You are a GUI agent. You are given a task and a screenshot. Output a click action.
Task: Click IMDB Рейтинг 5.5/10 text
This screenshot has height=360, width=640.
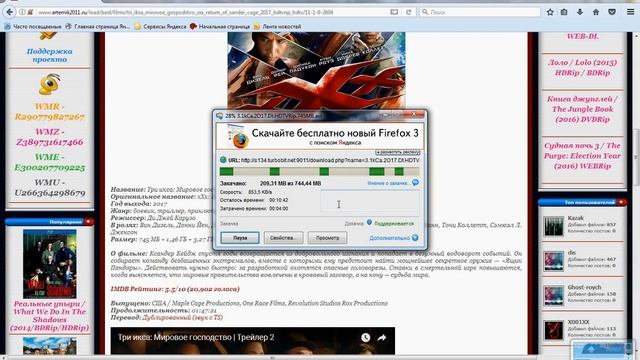pos(175,289)
